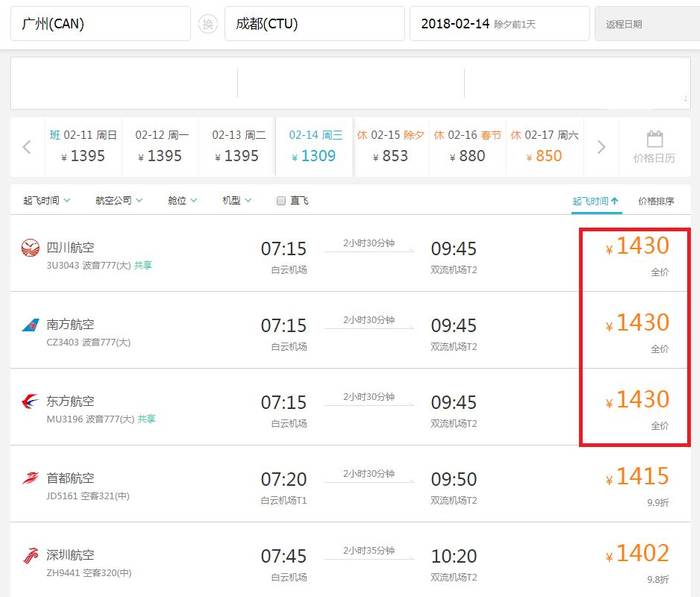Click the 07:20 departure time of JD5161

284,479
